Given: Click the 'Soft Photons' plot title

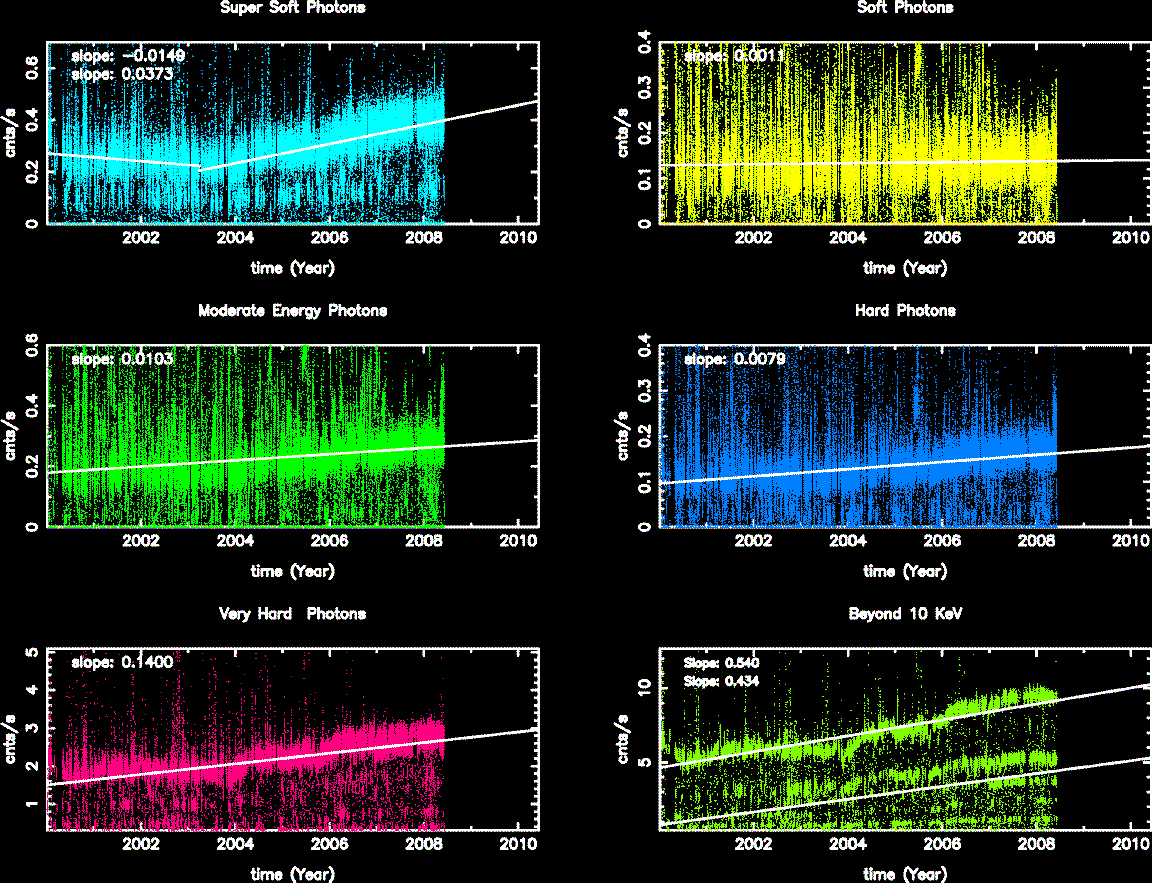Looking at the screenshot, I should [x=905, y=8].
